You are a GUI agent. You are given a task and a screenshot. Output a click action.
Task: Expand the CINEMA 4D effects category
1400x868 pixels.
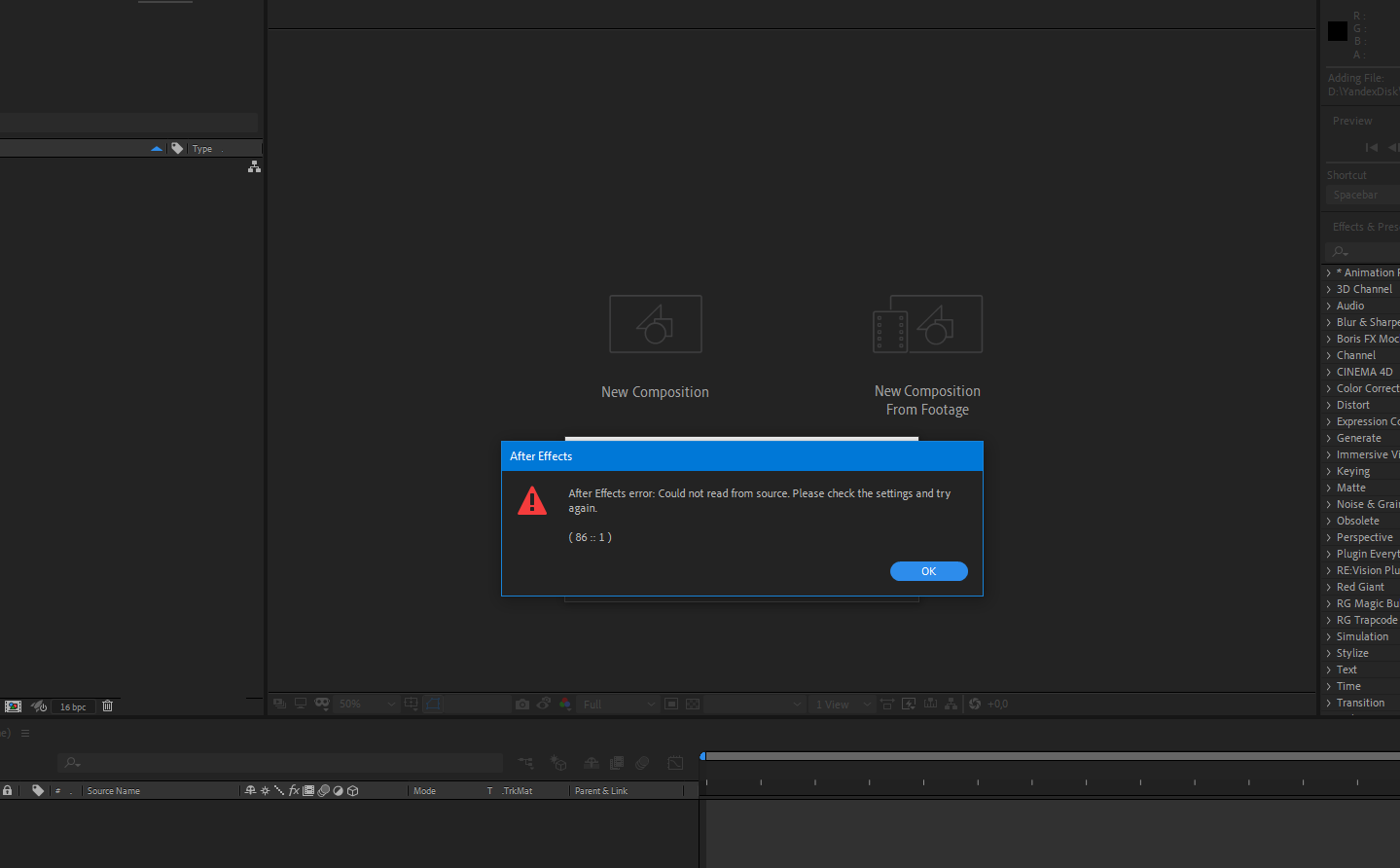[x=1329, y=372]
